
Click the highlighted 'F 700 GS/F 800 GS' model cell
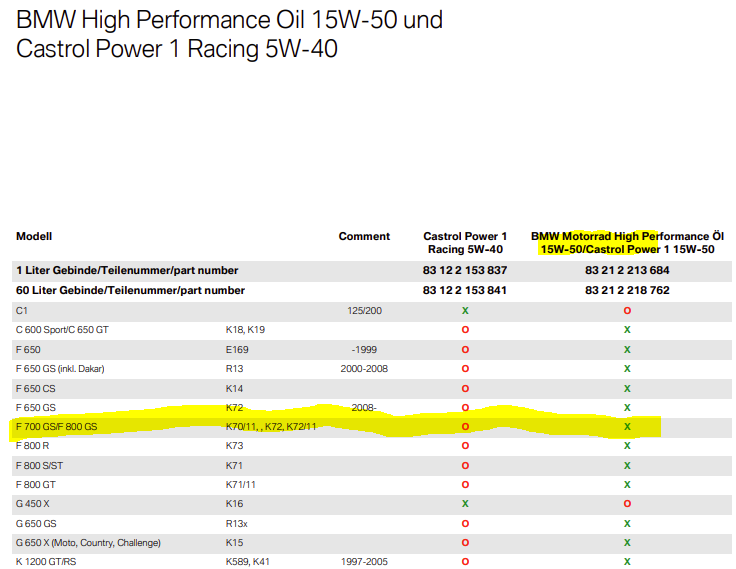click(x=56, y=426)
